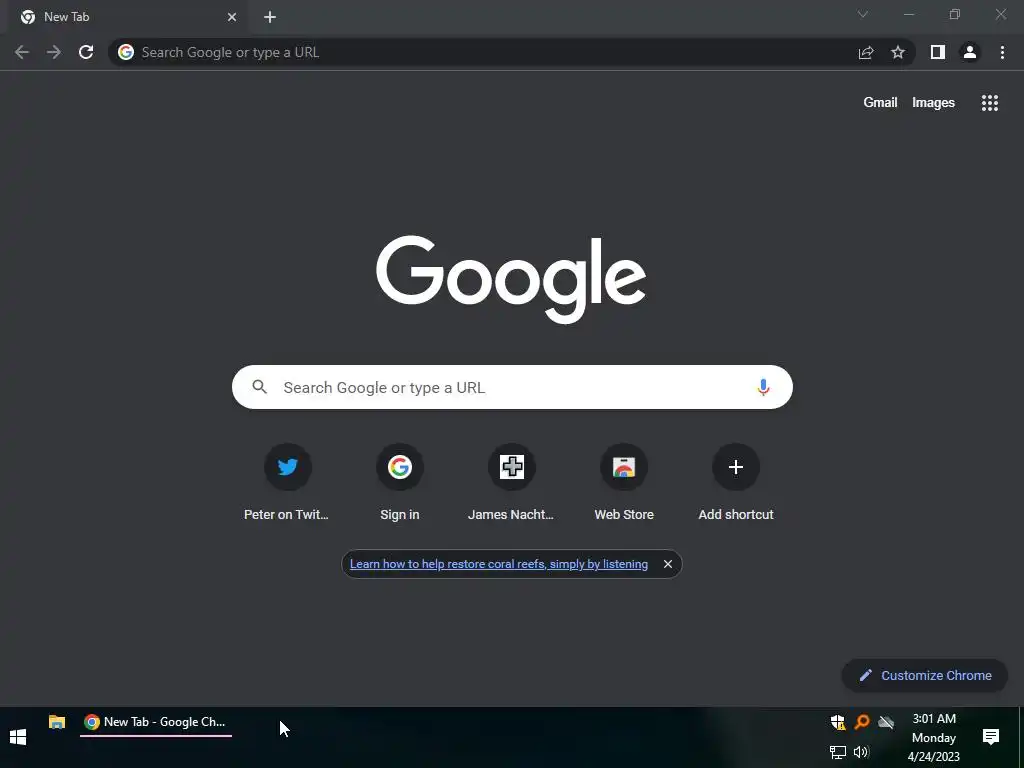This screenshot has height=768, width=1024.
Task: Open Chrome's three-dot menu
Action: 1002,52
